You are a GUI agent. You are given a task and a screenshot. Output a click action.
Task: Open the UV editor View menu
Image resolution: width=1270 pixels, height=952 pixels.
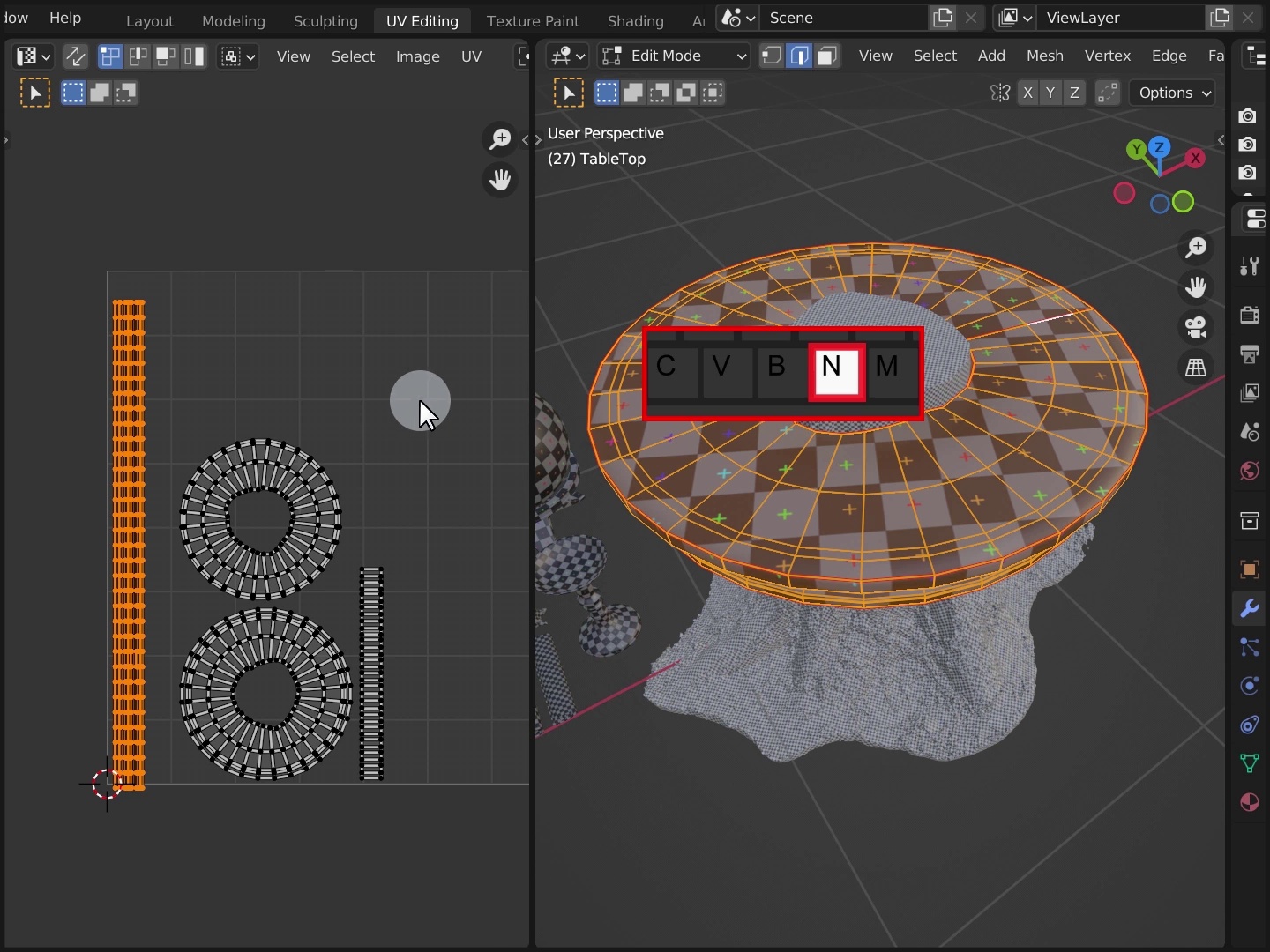point(294,56)
